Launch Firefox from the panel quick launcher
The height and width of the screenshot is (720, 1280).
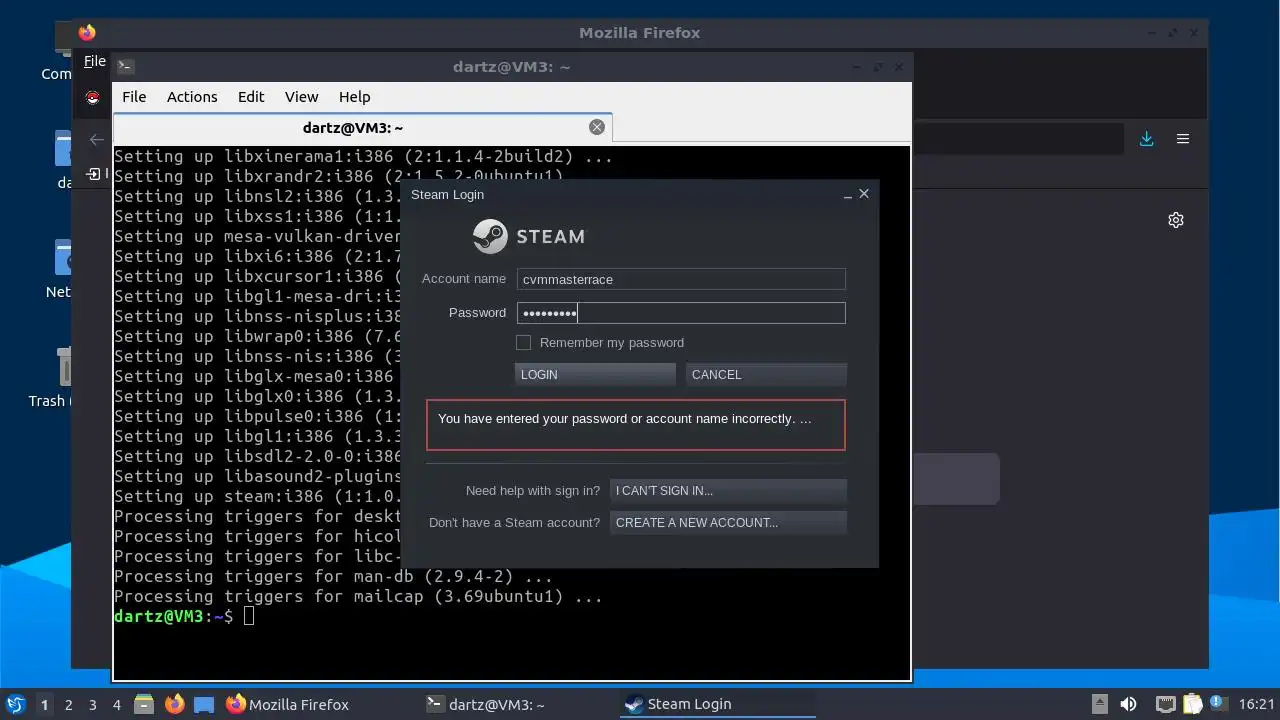[174, 704]
